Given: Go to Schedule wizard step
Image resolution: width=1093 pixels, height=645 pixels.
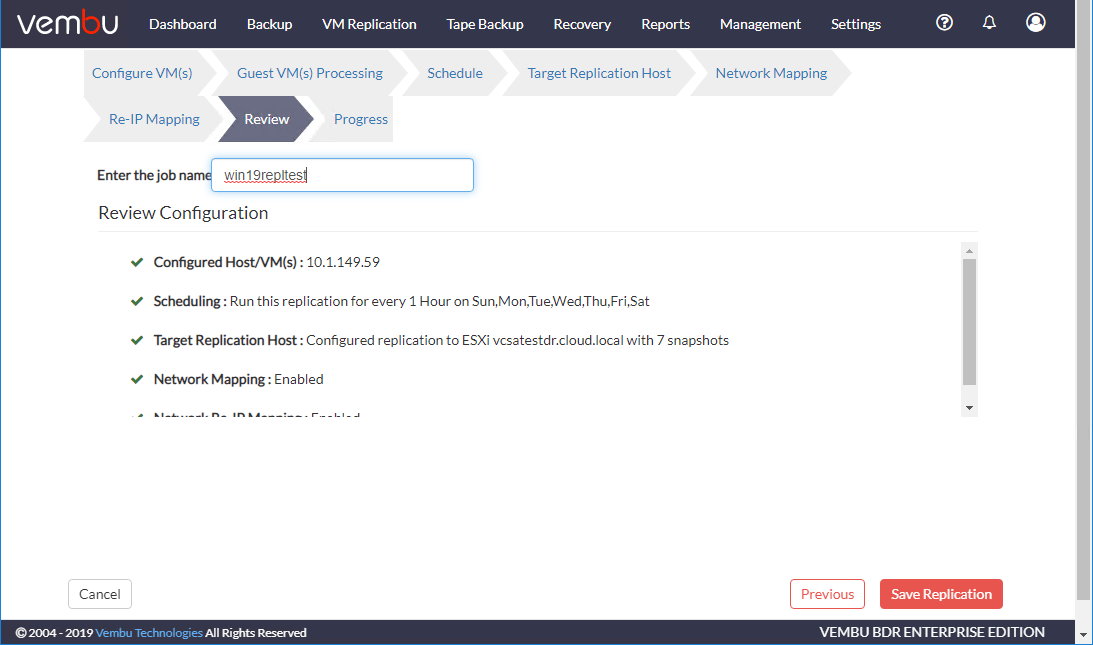Looking at the screenshot, I should [454, 73].
